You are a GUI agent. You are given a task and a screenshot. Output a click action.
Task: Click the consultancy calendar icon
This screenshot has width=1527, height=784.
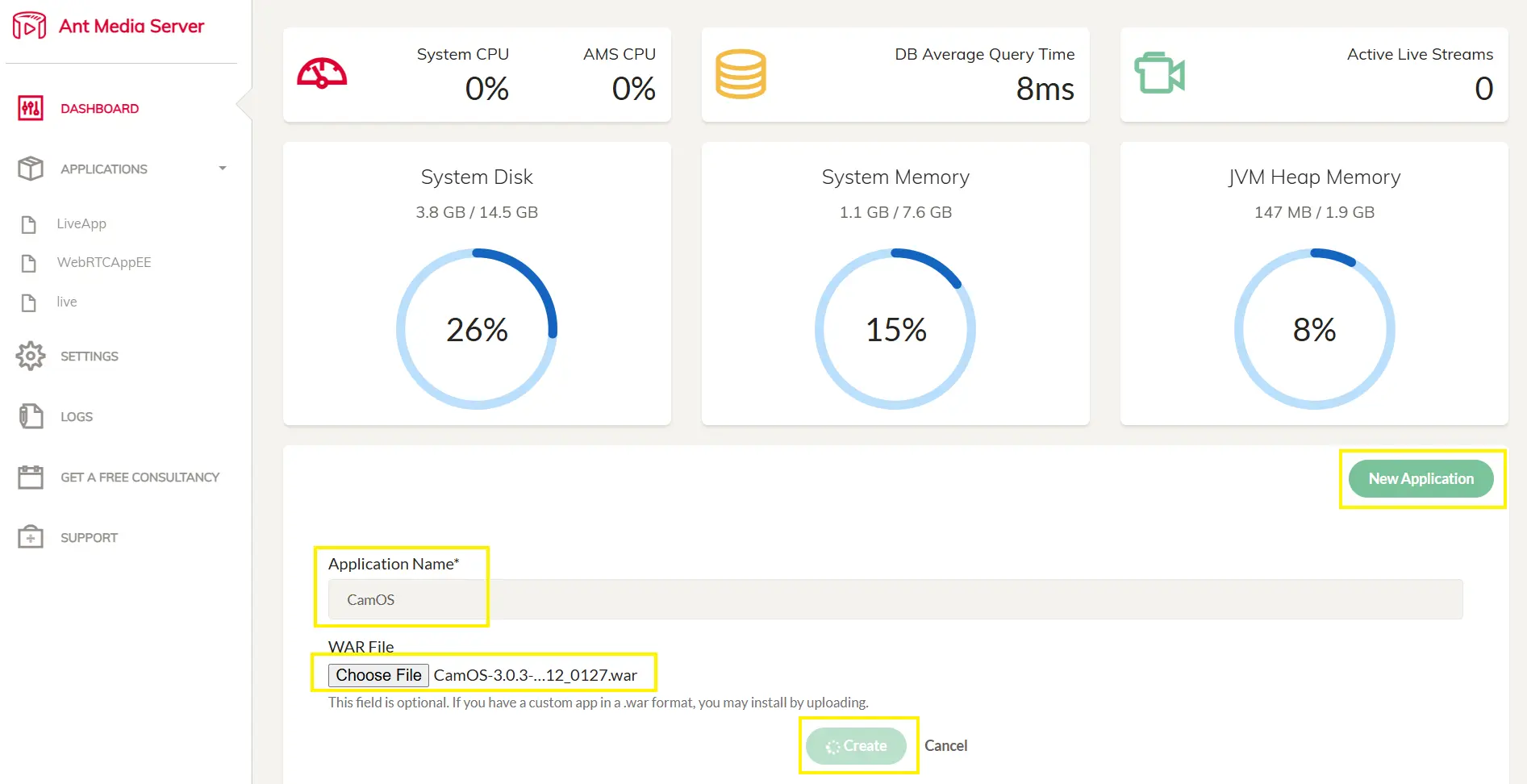pyautogui.click(x=31, y=477)
